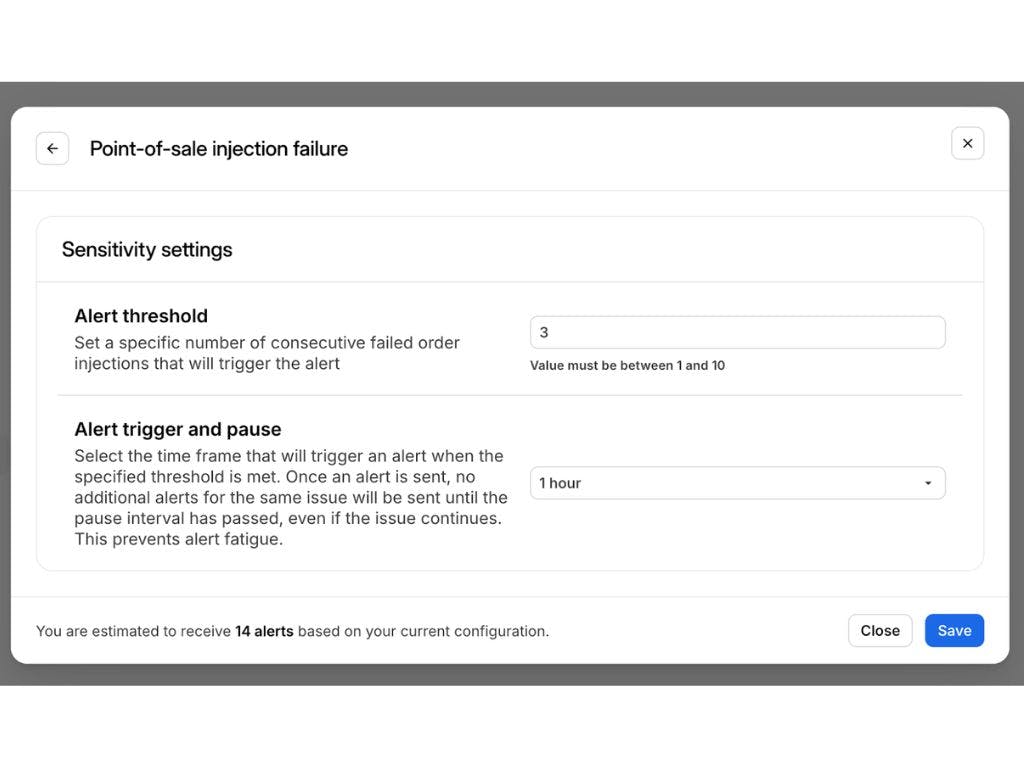The image size is (1024, 768).
Task: Click the dimmed backdrop below the dialog
Action: coord(512,675)
